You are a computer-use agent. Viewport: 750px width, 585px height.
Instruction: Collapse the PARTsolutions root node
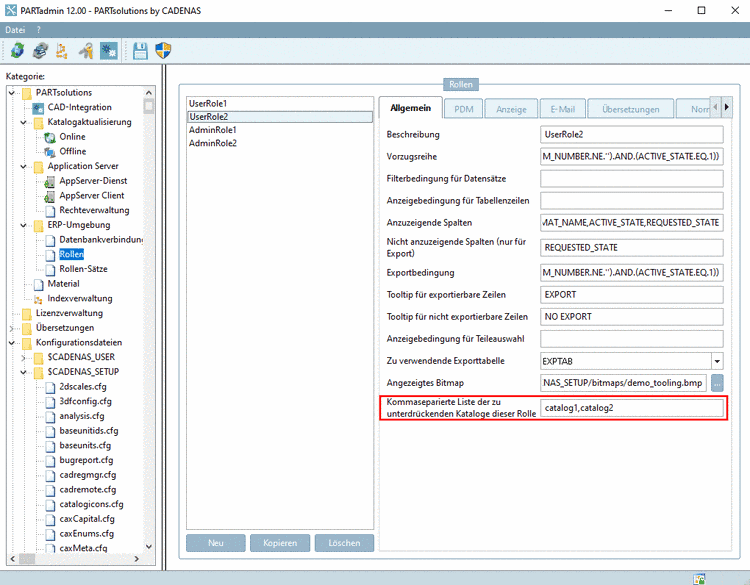coord(12,92)
